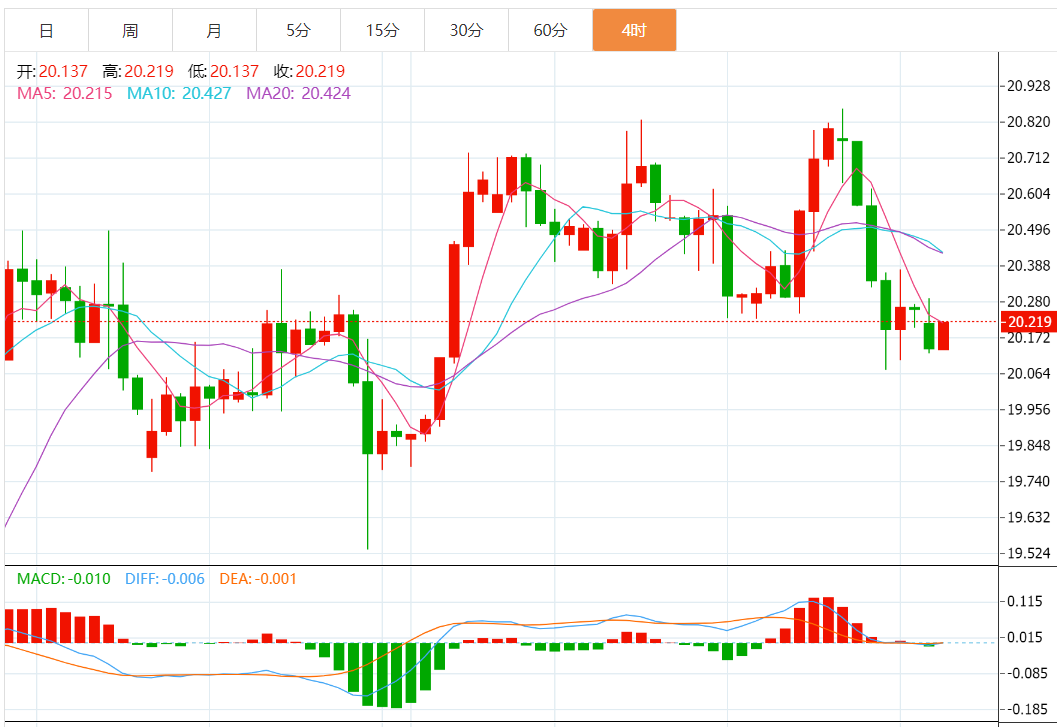Switch to the 5分 interval tab
1057x727 pixels.
(298, 31)
